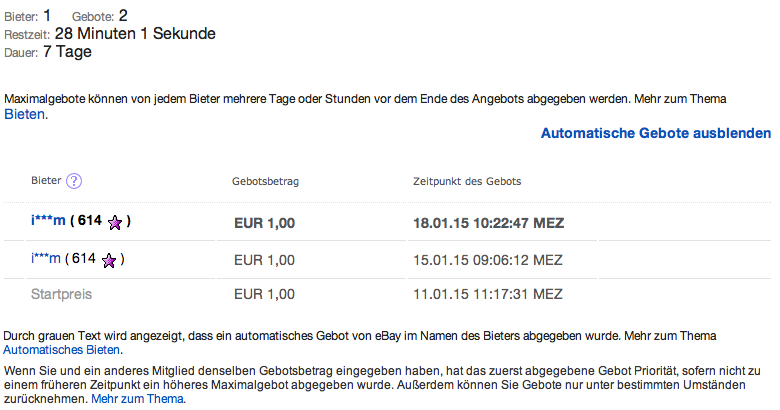The height and width of the screenshot is (410, 780).
Task: Open the Automatisches Bieten help link
Action: point(62,351)
